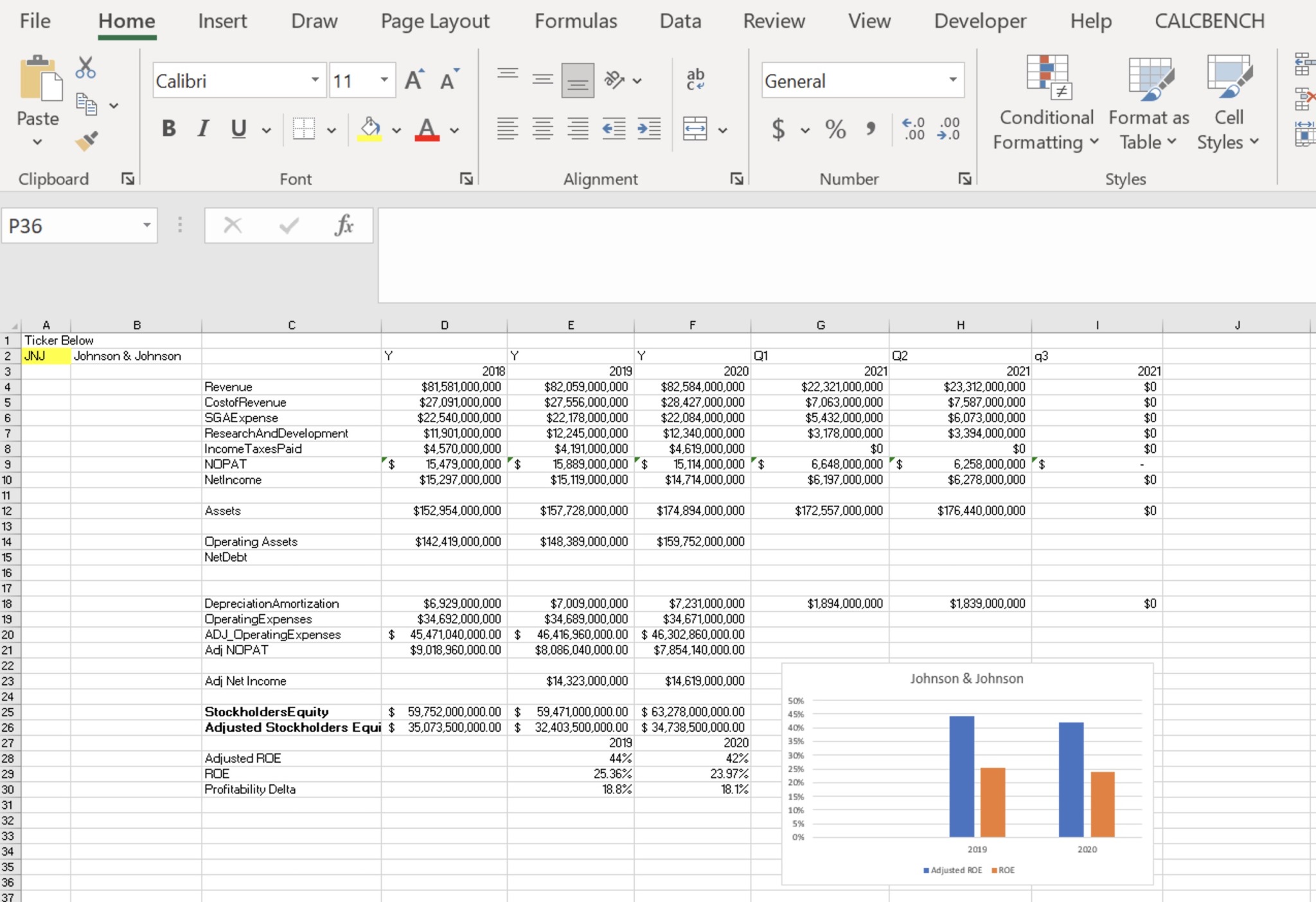Click the Format Painter brush icon
Viewport: 1316px width, 902px height.
coord(86,141)
